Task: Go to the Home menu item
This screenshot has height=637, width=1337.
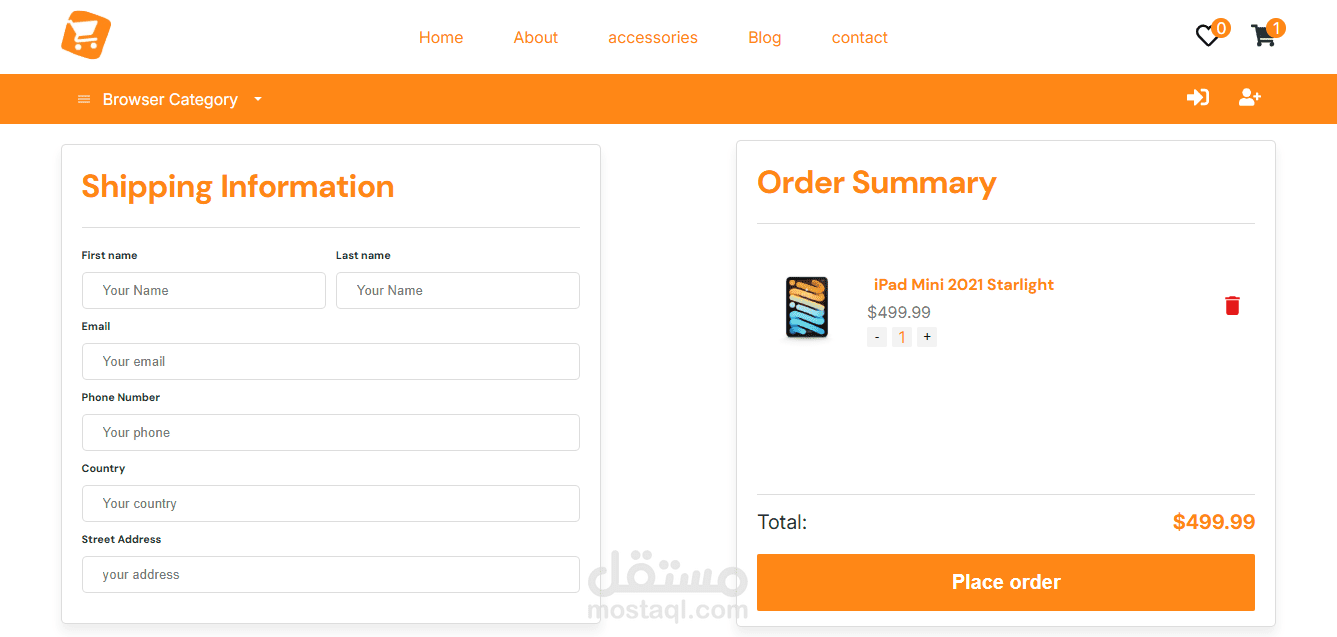Action: pos(441,37)
